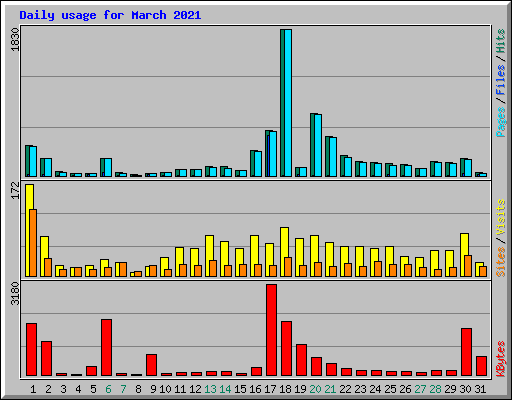Click the tallest yellow visits bar for day 1

(29, 230)
